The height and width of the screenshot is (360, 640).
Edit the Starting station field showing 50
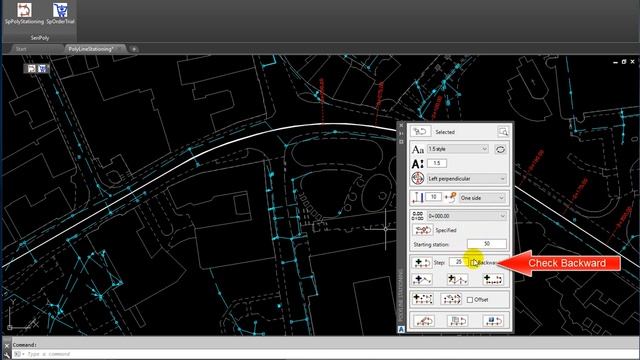click(487, 244)
